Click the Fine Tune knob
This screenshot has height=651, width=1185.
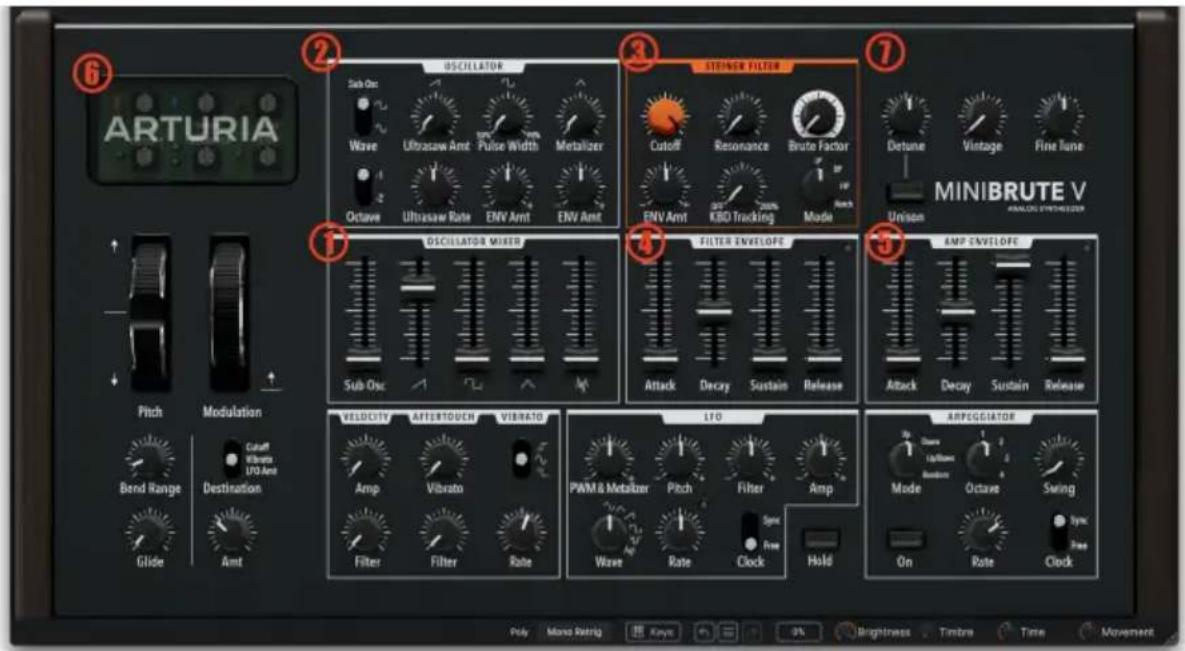click(1060, 116)
